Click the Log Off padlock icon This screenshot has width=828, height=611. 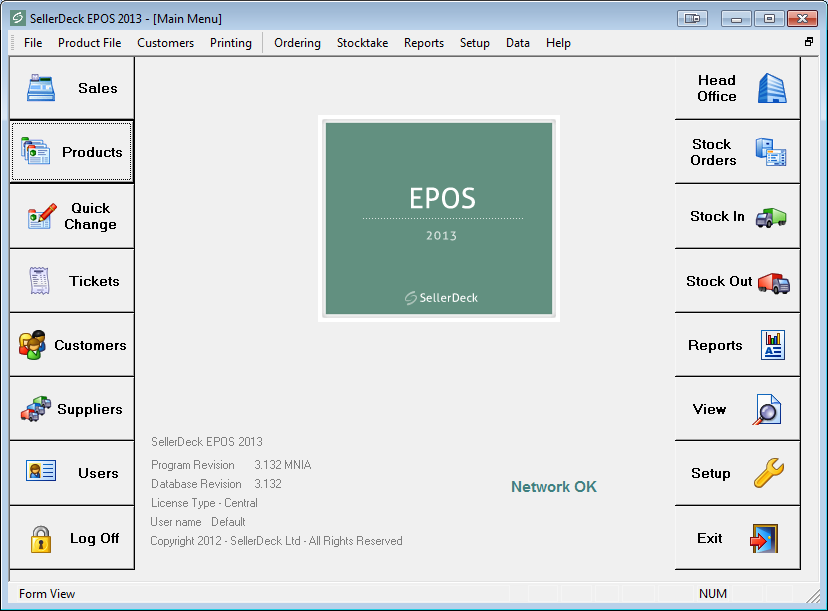click(x=40, y=538)
